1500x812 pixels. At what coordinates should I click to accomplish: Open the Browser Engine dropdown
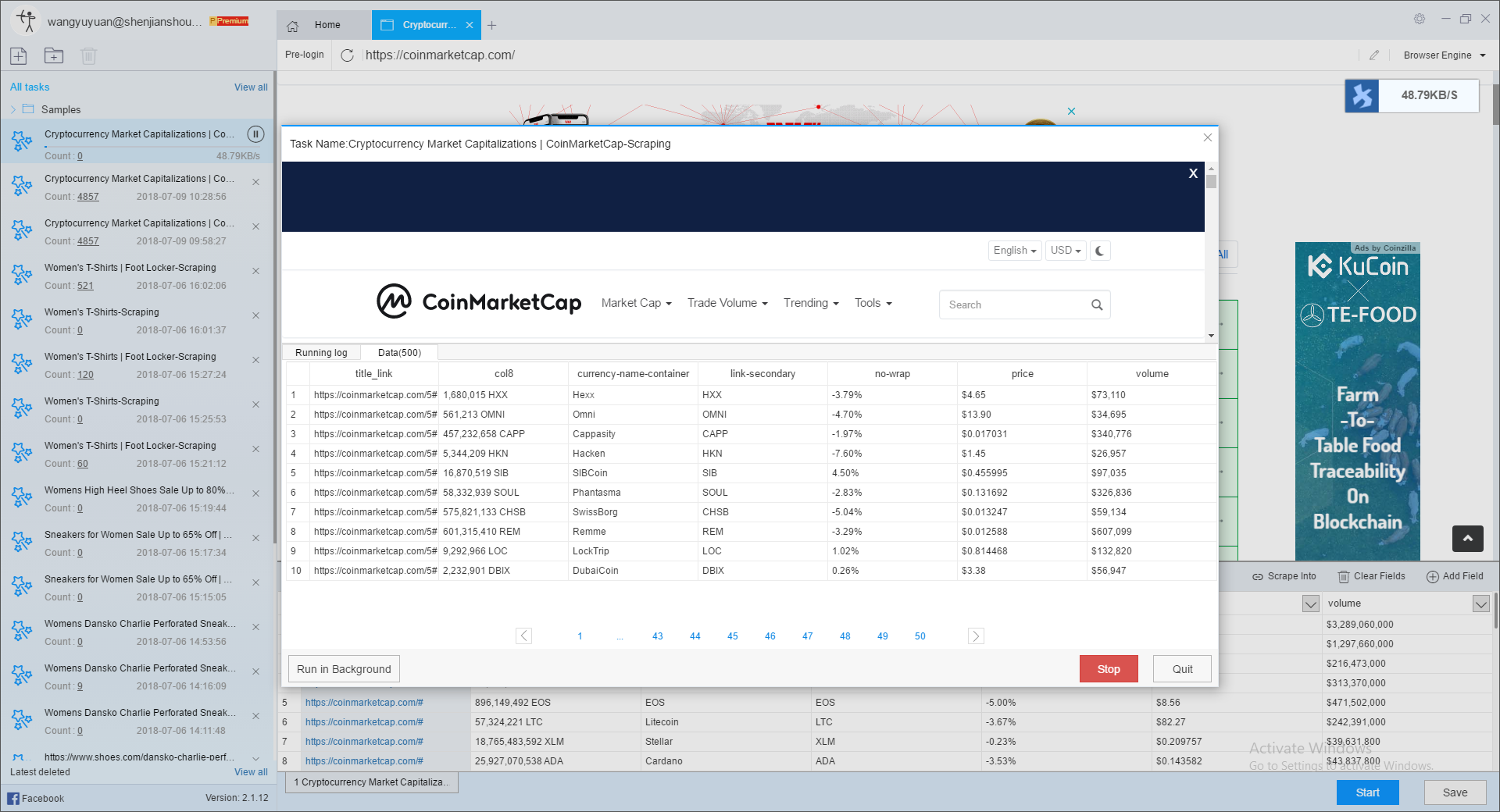pyautogui.click(x=1444, y=55)
